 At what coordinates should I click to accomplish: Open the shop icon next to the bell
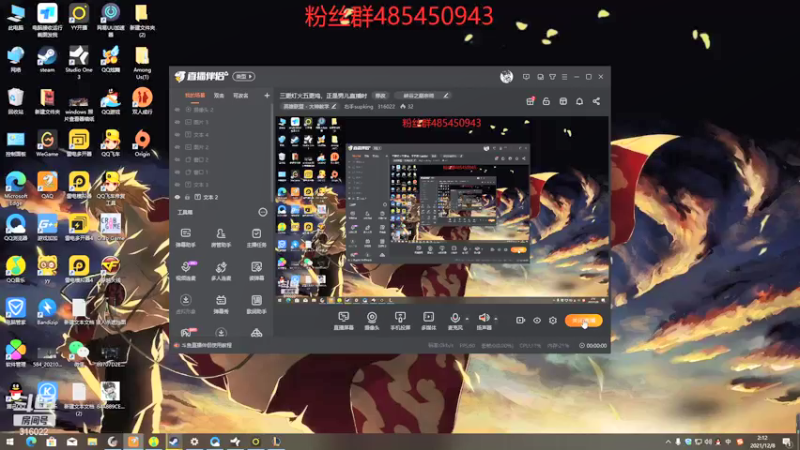(563, 101)
